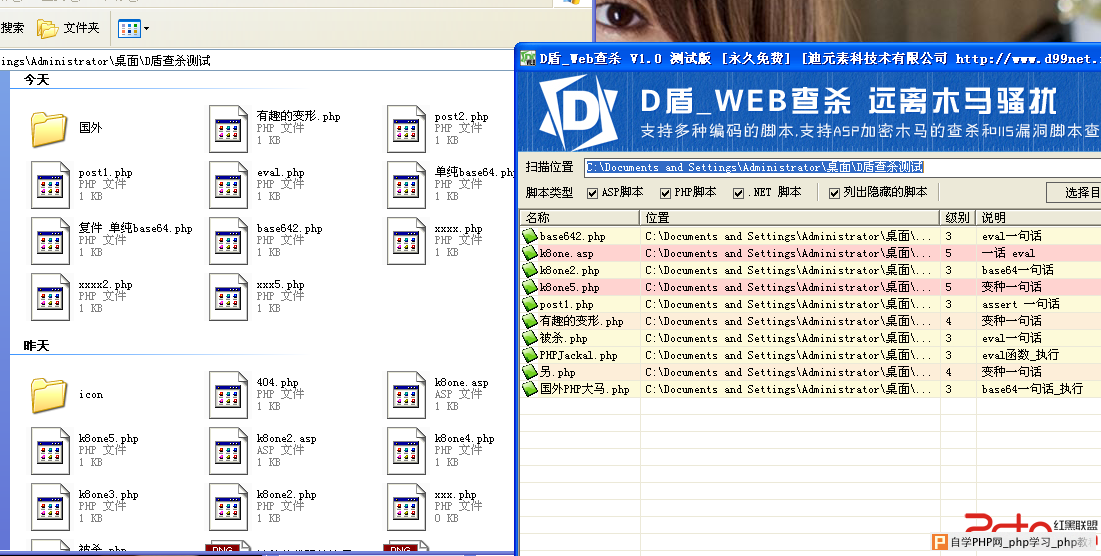Viewport: 1101px width, 556px height.
Task: Select the k8one.asp scan result row
Action: (810, 253)
